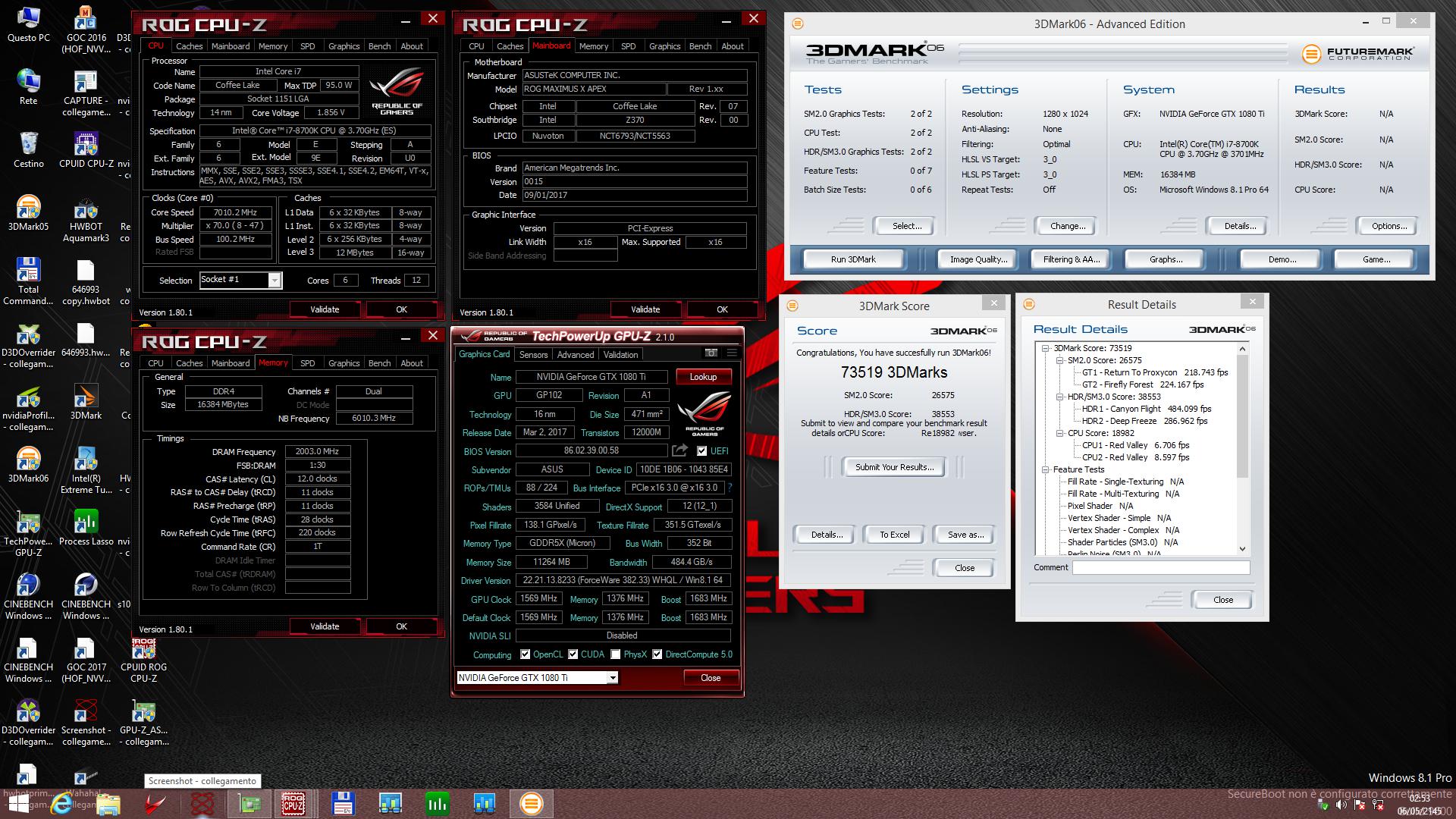Launch 3DMark06 desktop shortcut
The width and height of the screenshot is (1456, 819).
click(28, 465)
